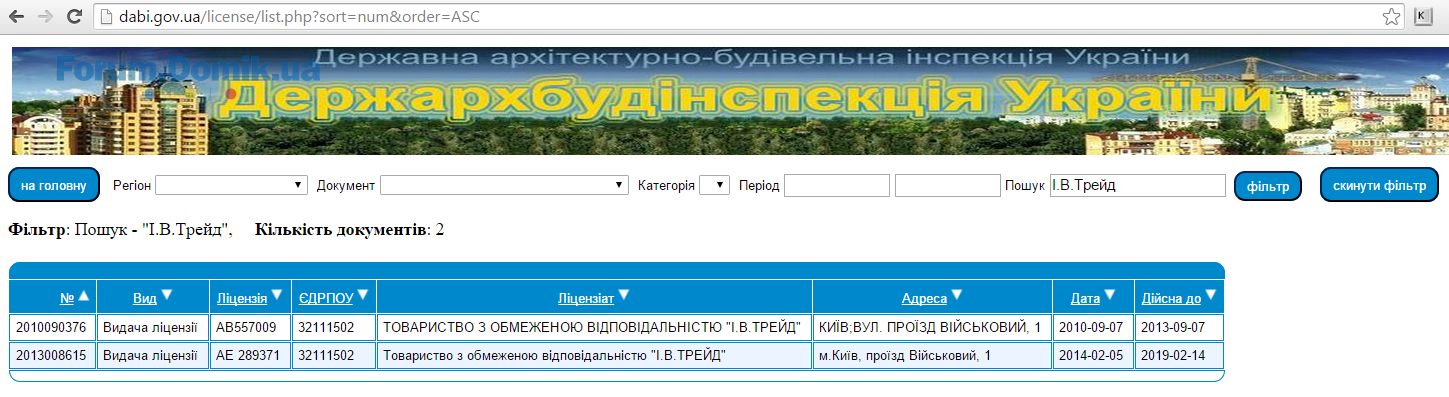
Task: Focus the Період end date field
Action: (x=948, y=186)
